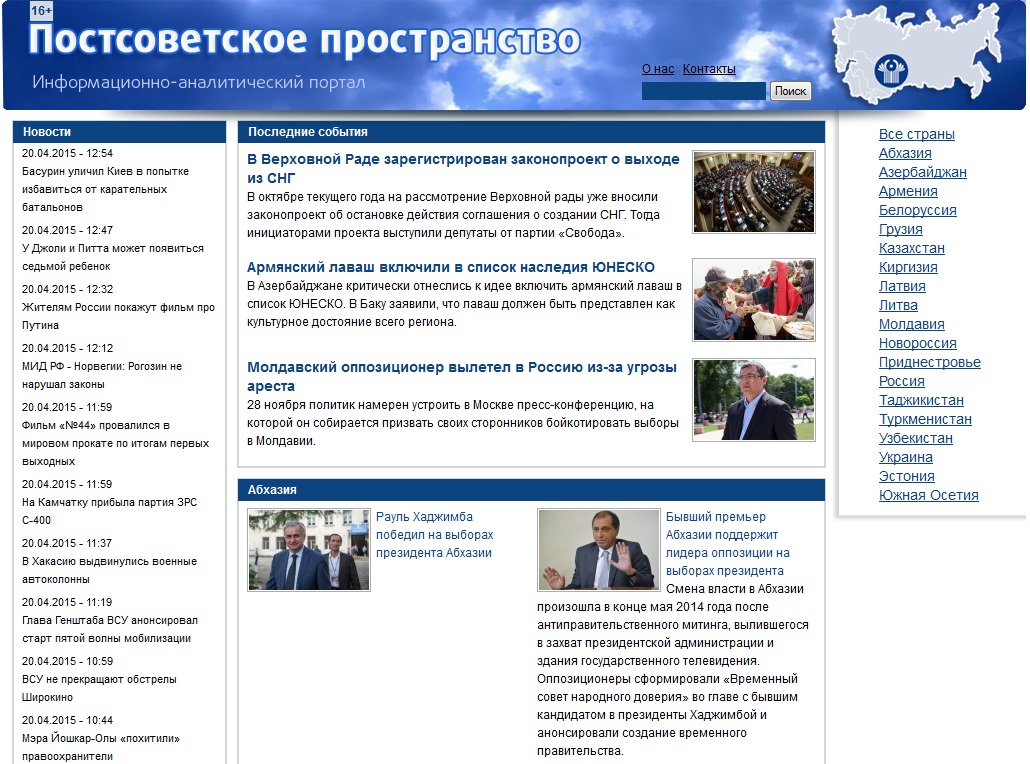Select 'Украина' in country list
The image size is (1030, 764).
coord(905,458)
